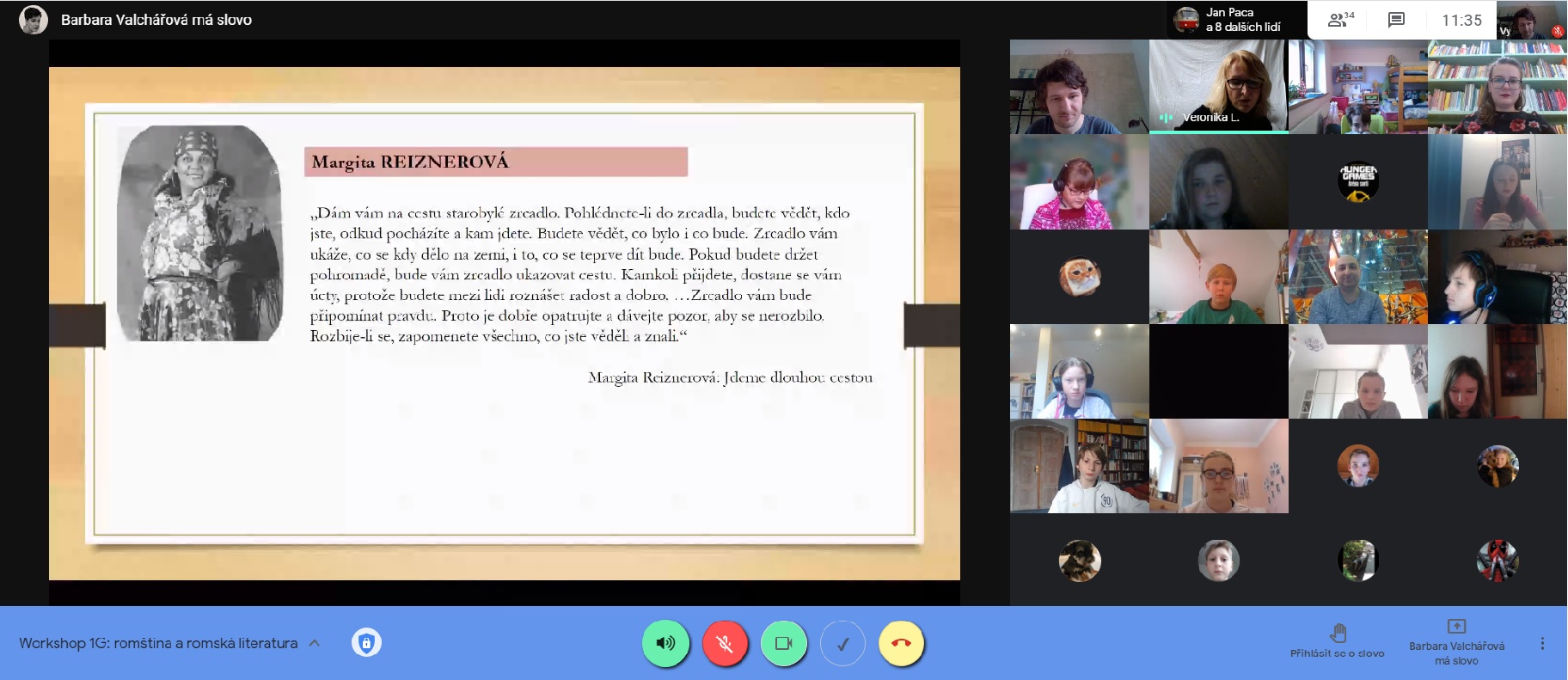Open the meeting chat panel
The width and height of the screenshot is (1568, 680).
click(1396, 20)
